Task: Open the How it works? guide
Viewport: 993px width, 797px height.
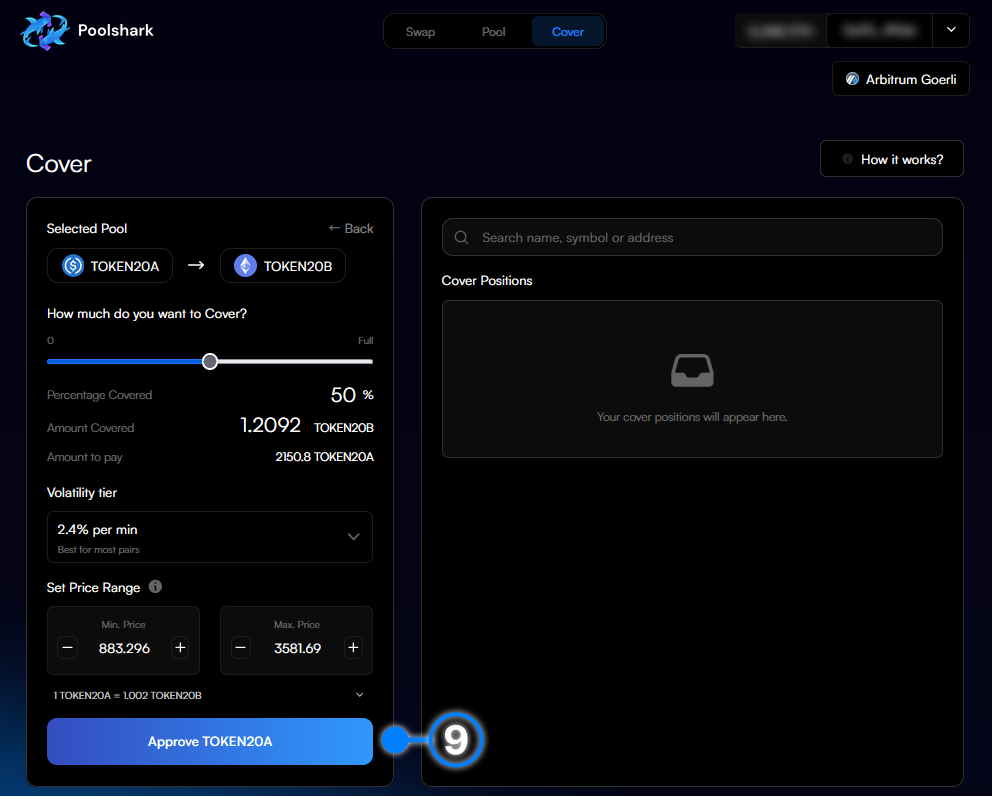Action: click(892, 159)
